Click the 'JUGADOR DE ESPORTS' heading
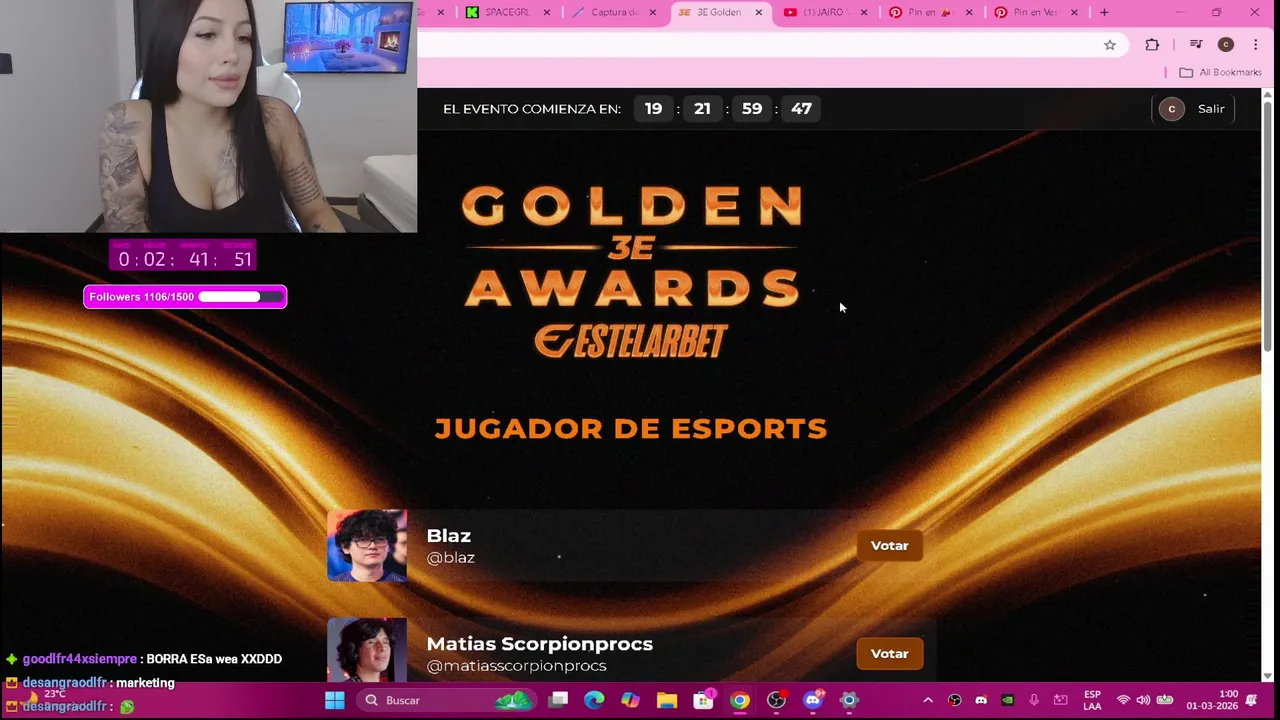Viewport: 1280px width, 720px height. pos(631,429)
